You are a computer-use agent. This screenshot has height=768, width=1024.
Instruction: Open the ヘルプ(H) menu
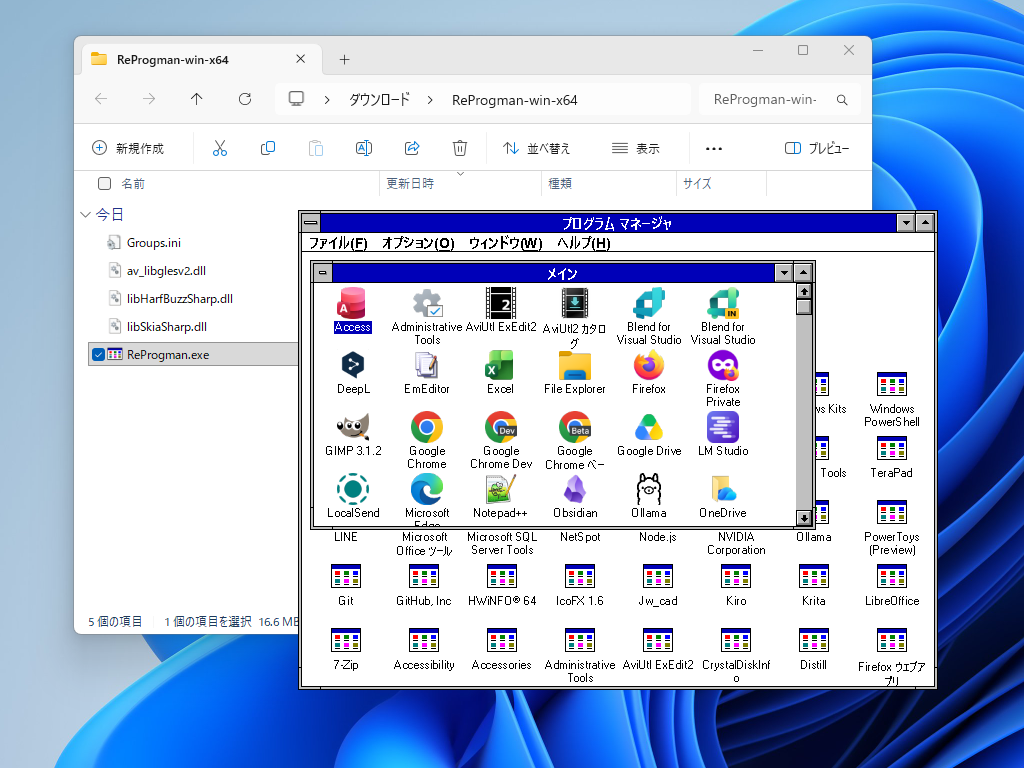(x=584, y=243)
